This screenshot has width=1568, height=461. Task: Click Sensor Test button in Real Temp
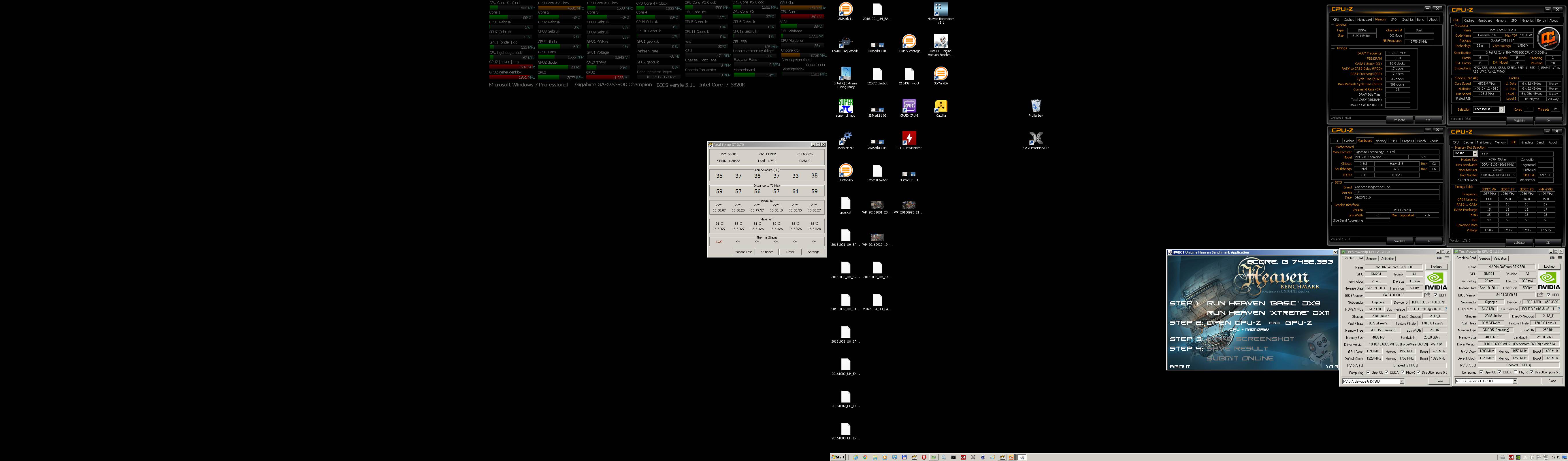pos(743,252)
